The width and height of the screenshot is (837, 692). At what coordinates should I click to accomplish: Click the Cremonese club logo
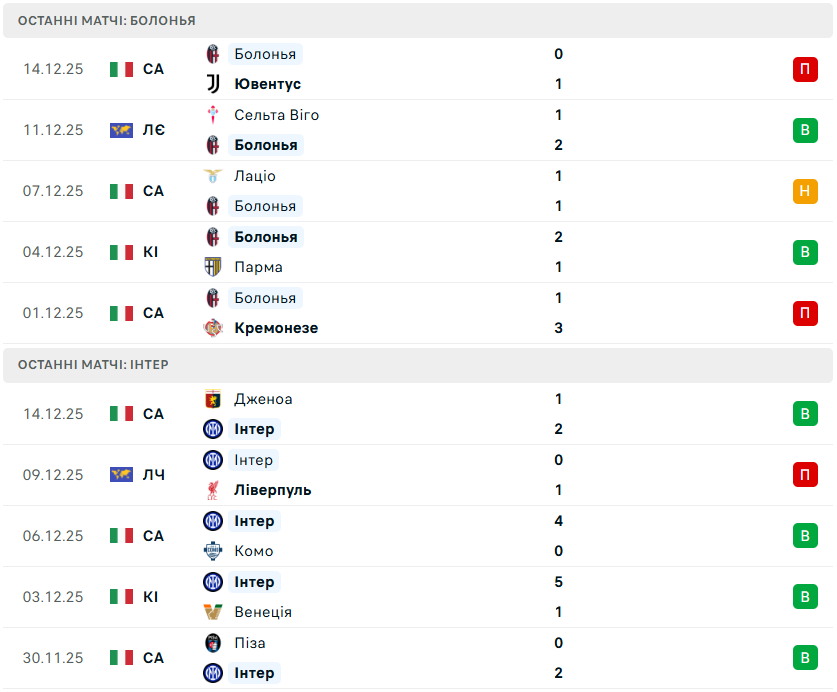(x=212, y=328)
